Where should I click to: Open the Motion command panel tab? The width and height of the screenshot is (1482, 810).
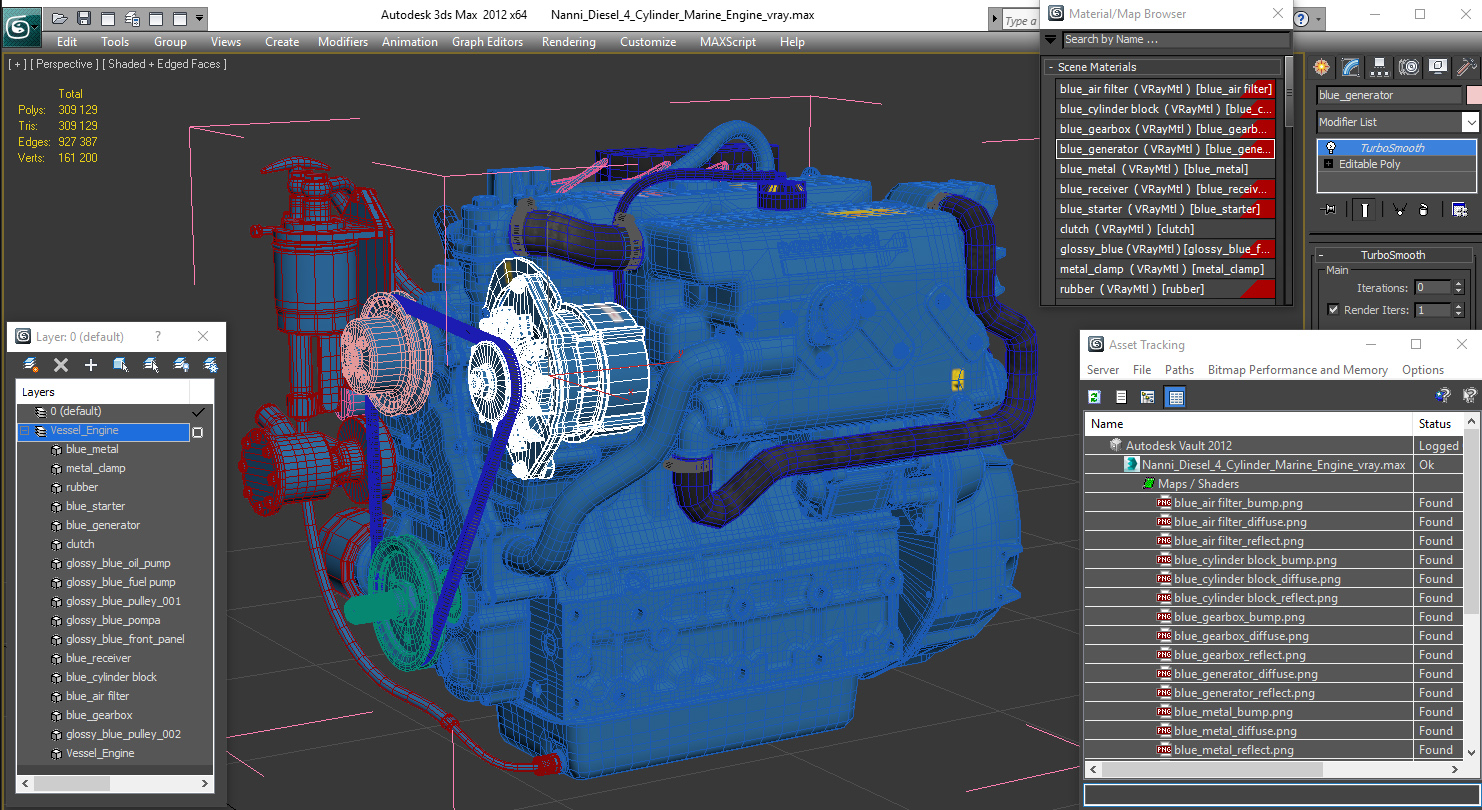(x=1409, y=67)
